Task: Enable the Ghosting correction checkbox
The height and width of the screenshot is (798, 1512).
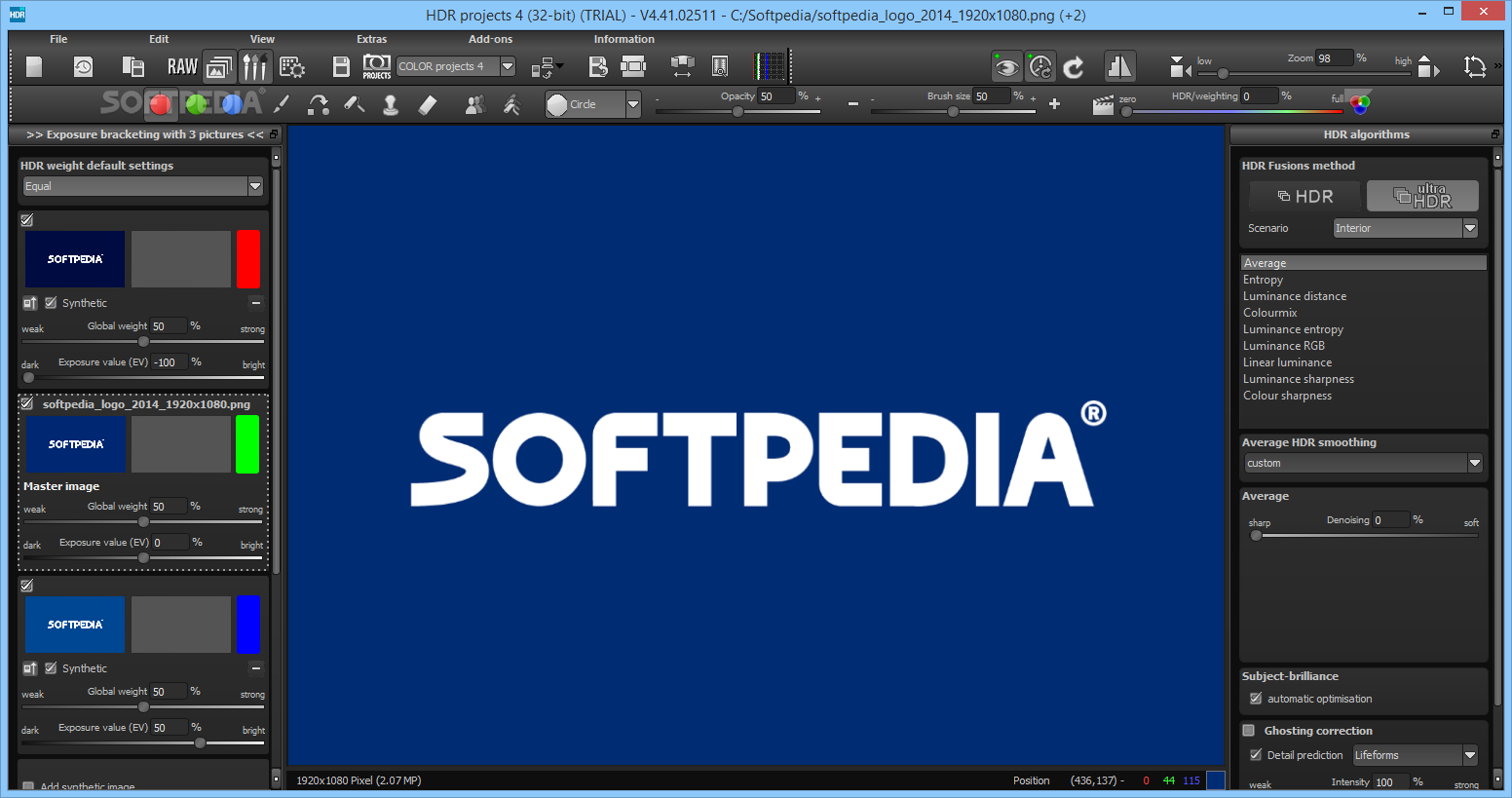Action: (x=1248, y=730)
